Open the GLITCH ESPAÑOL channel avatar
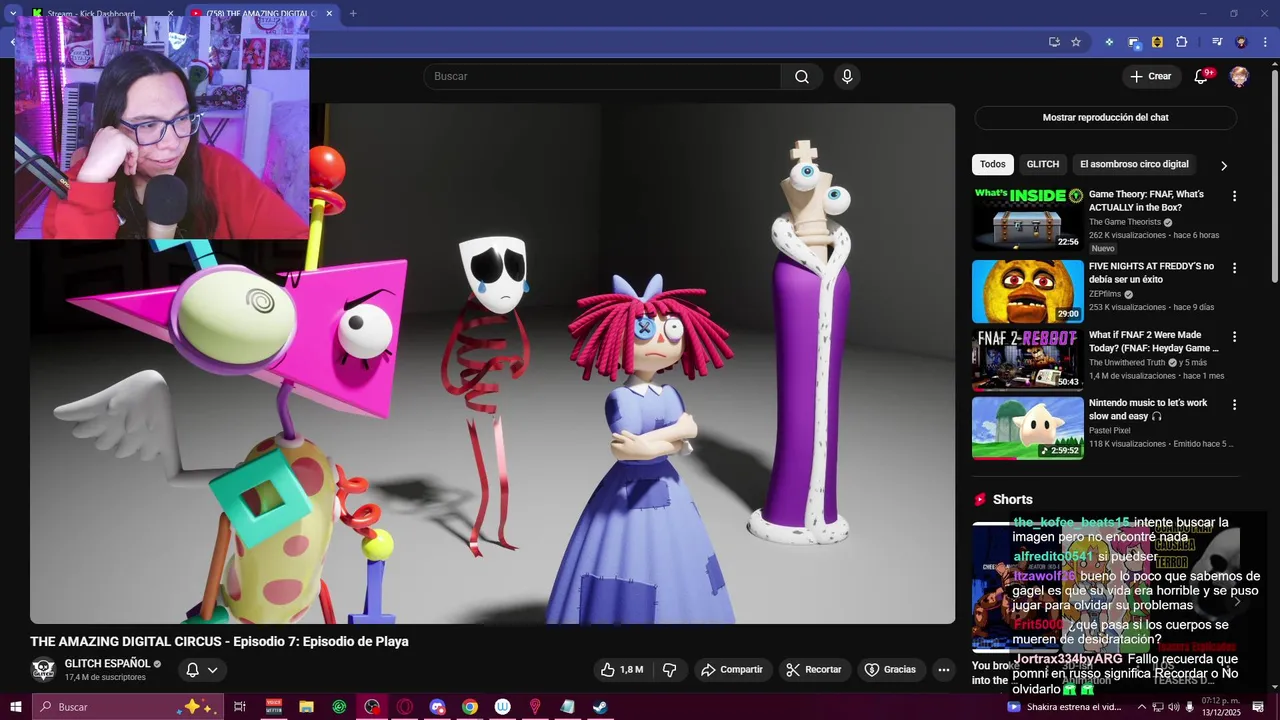The height and width of the screenshot is (720, 1280). pos(44,670)
